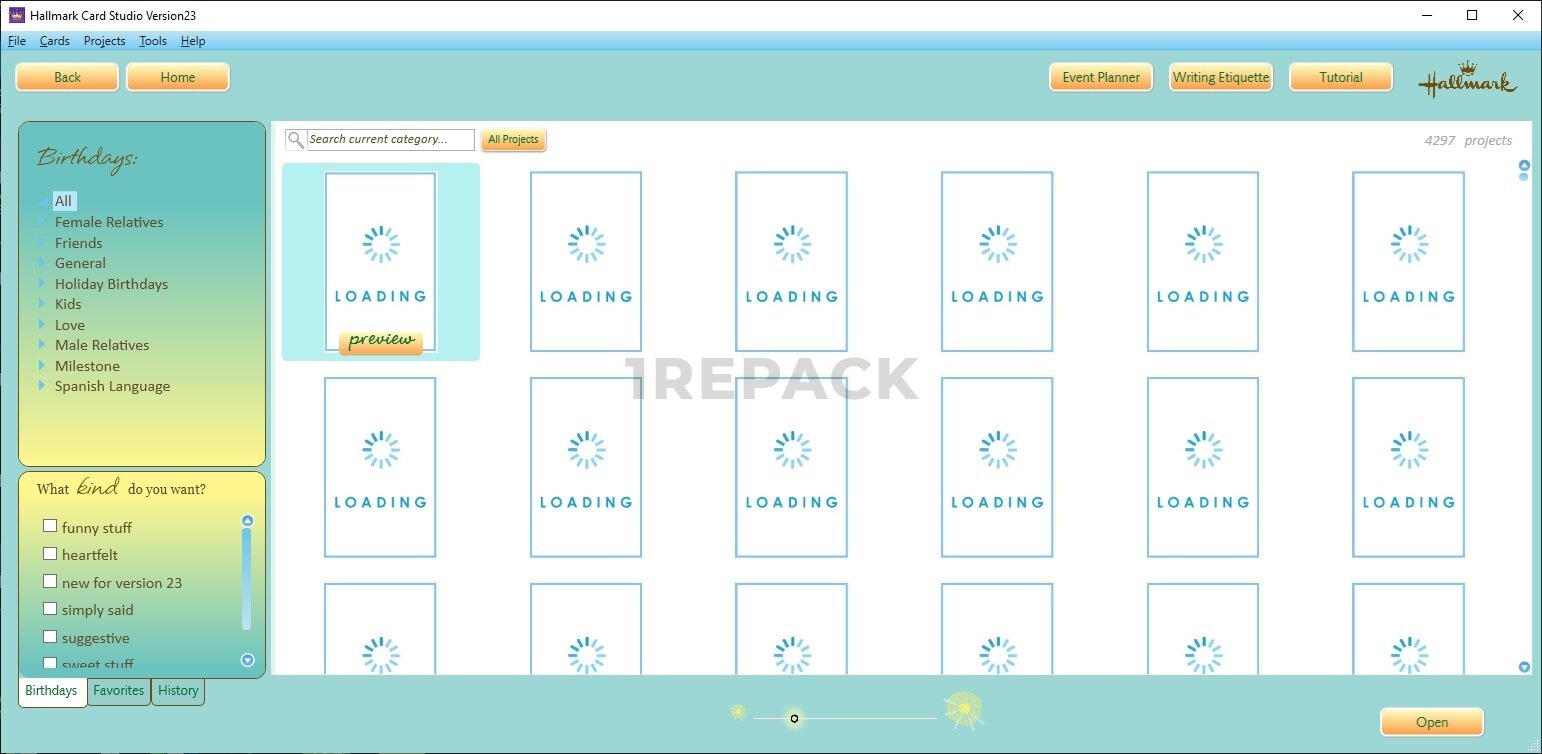Click scroll up arrow in kind list

pos(248,520)
